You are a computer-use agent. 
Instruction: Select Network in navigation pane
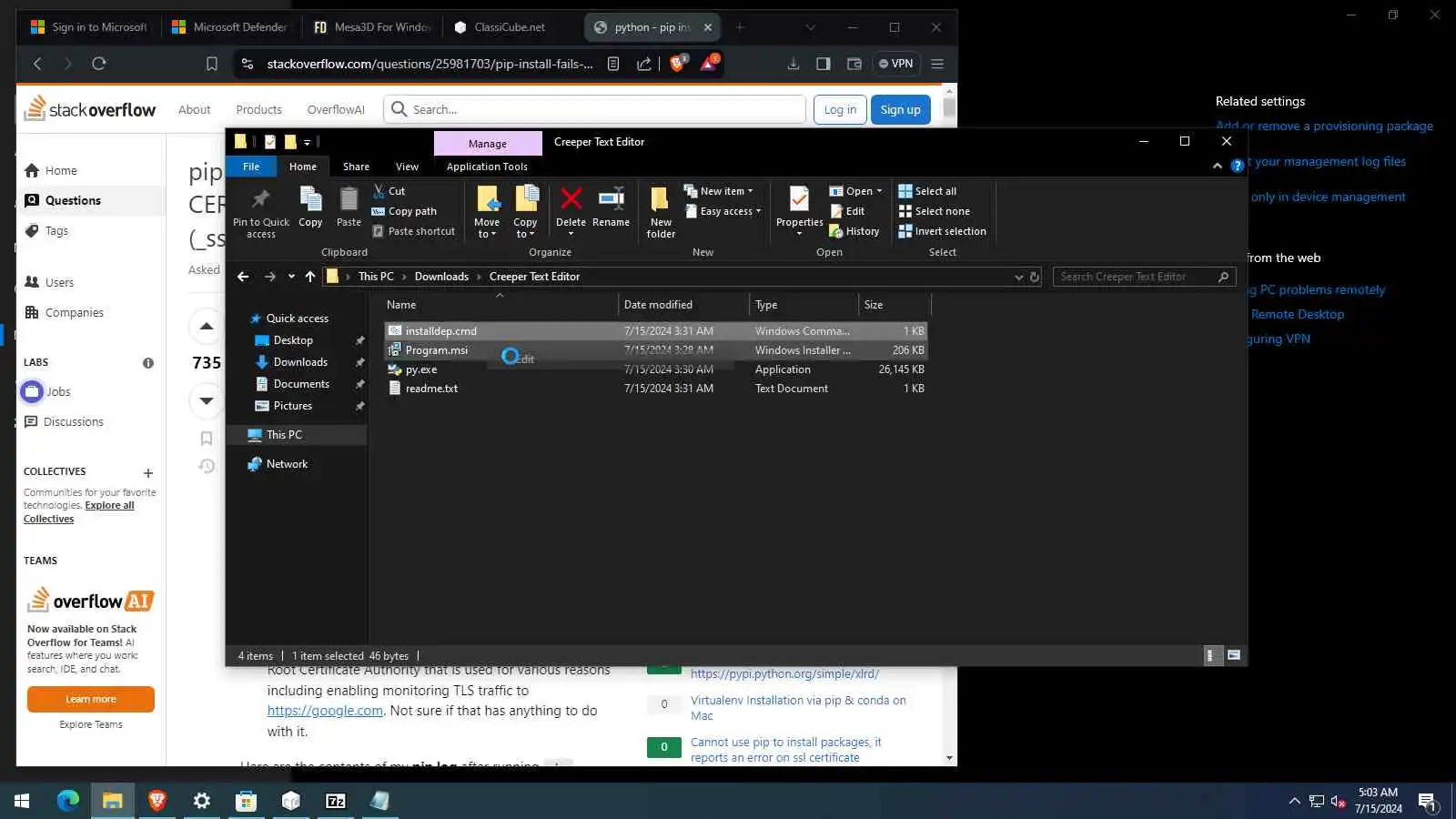coord(287,464)
